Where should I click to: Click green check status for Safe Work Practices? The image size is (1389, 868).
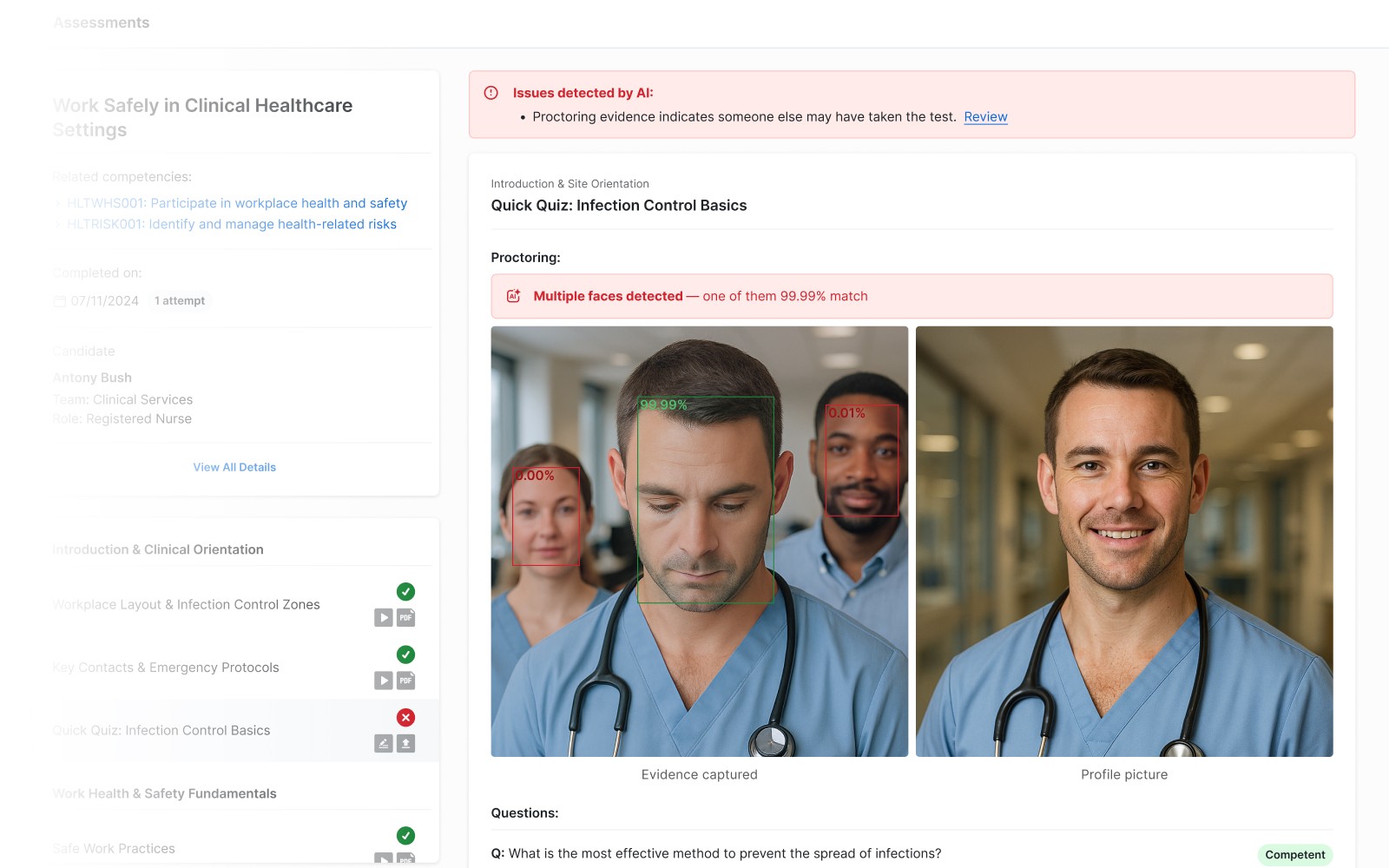(405, 836)
